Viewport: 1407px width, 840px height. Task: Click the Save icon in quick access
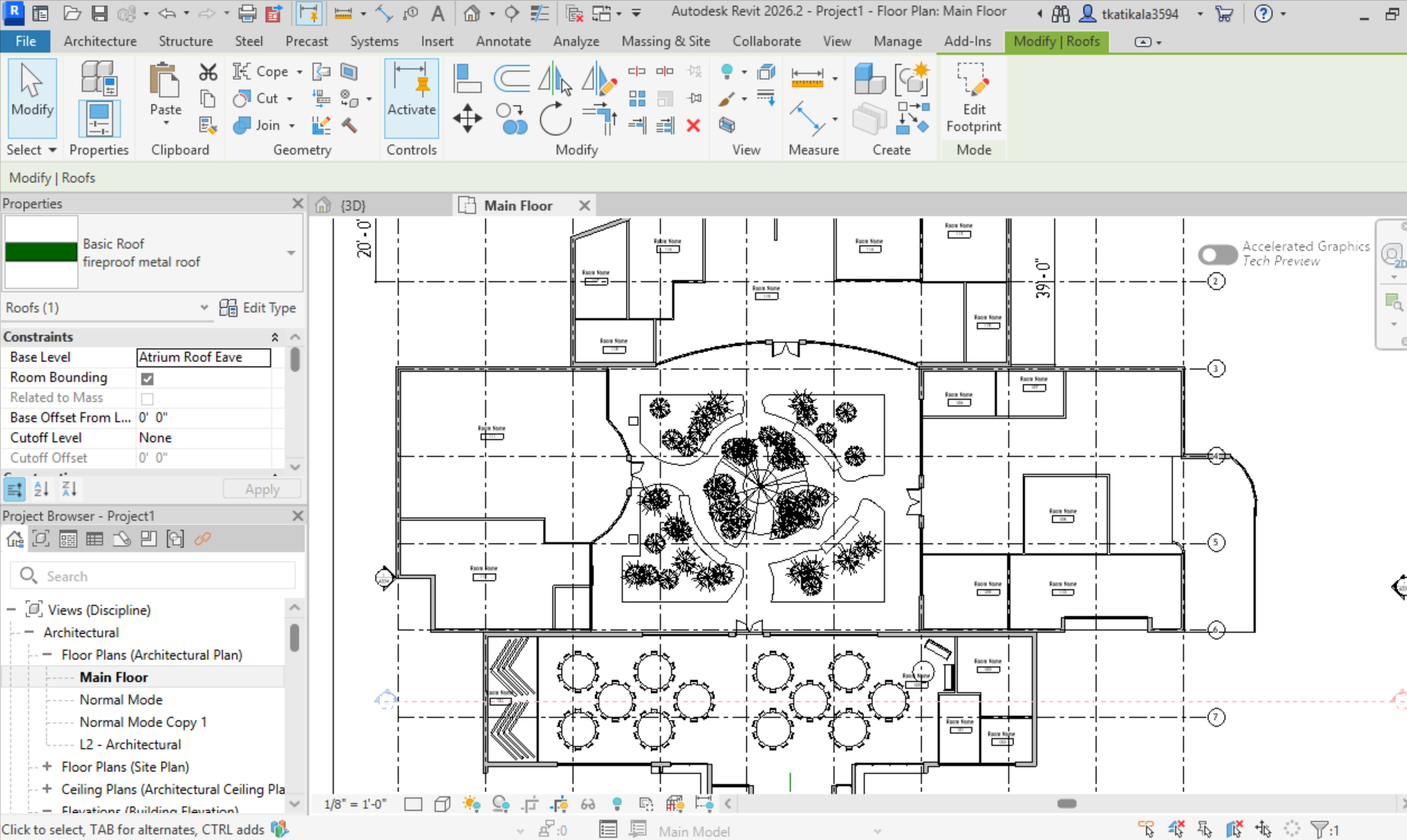[99, 13]
